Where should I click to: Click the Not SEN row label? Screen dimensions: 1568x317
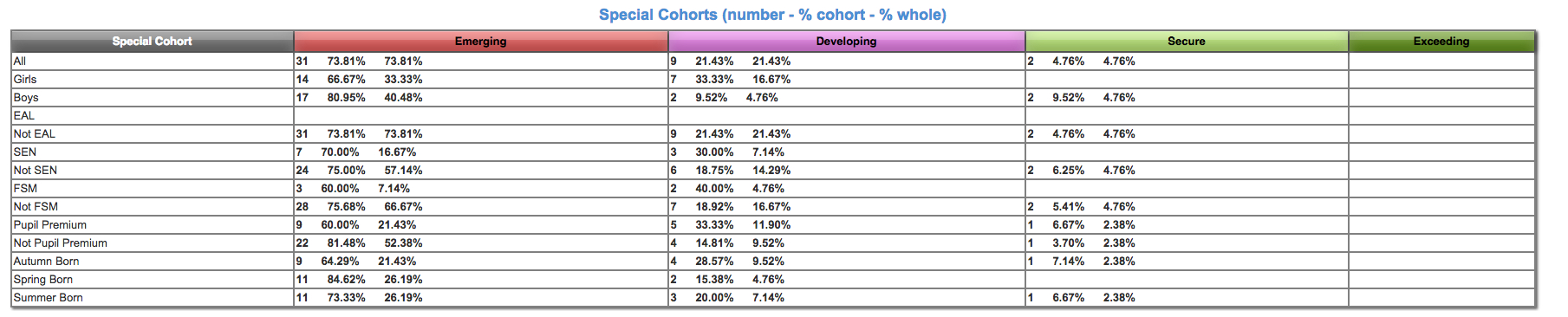pos(36,171)
